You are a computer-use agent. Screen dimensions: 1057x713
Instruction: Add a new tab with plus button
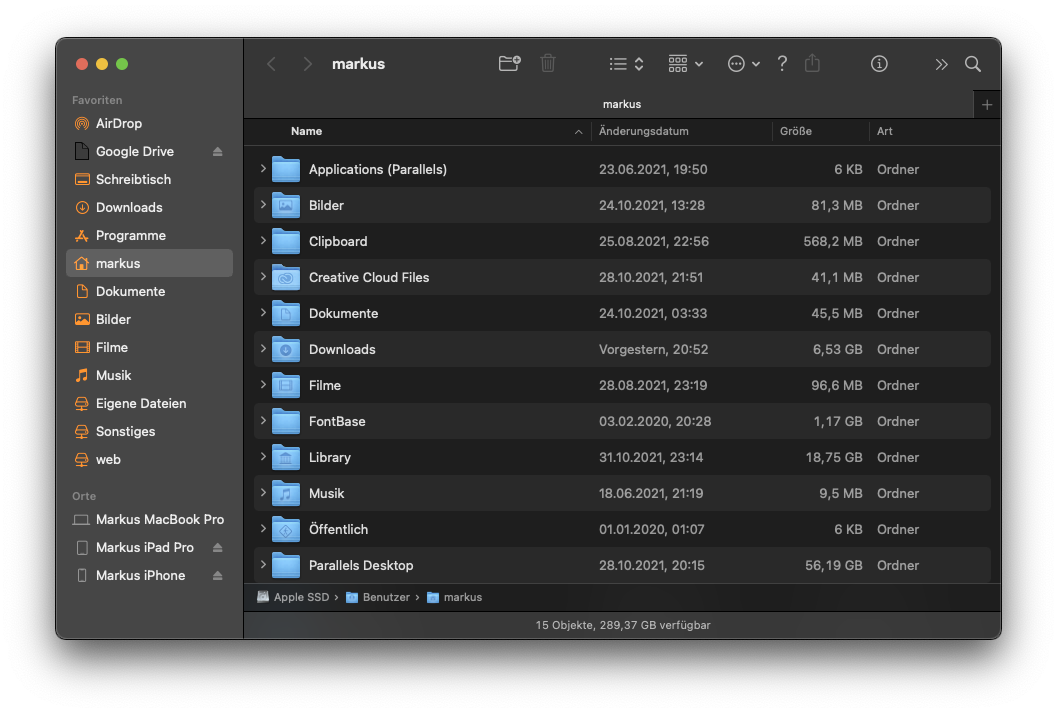987,105
